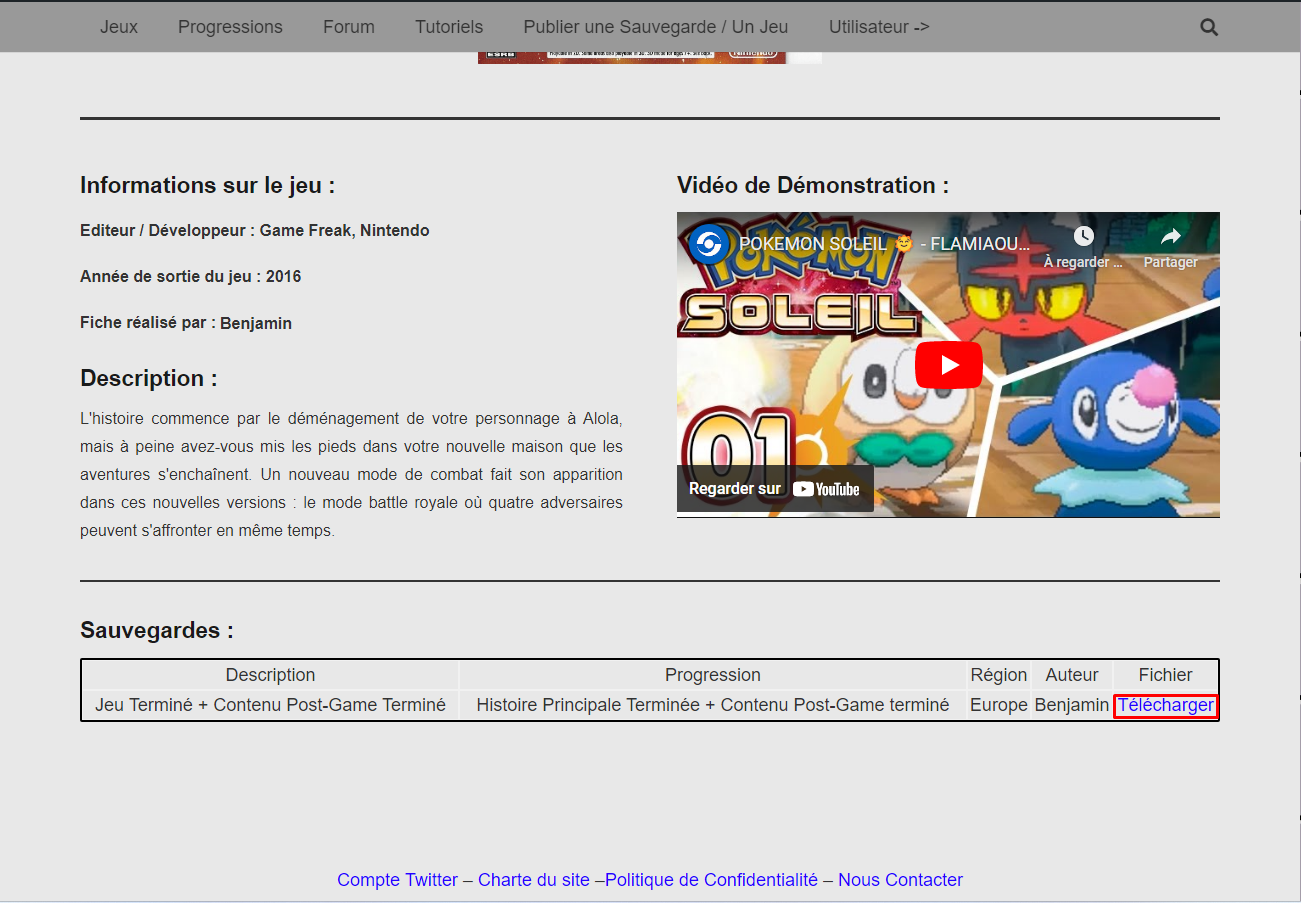Click the Auteur column header

coord(1072,675)
